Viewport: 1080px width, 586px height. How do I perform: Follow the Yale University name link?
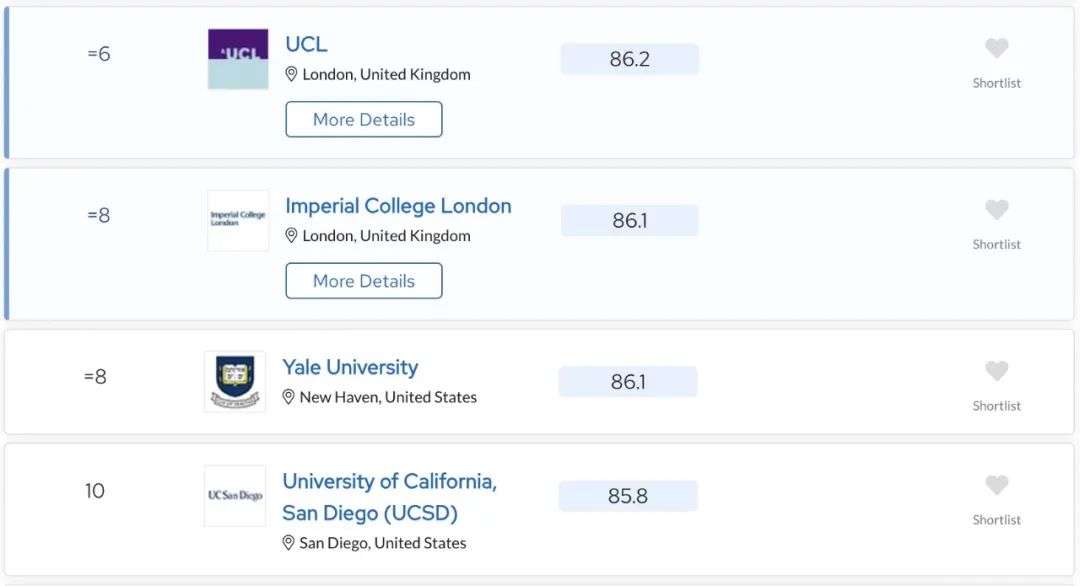[350, 367]
